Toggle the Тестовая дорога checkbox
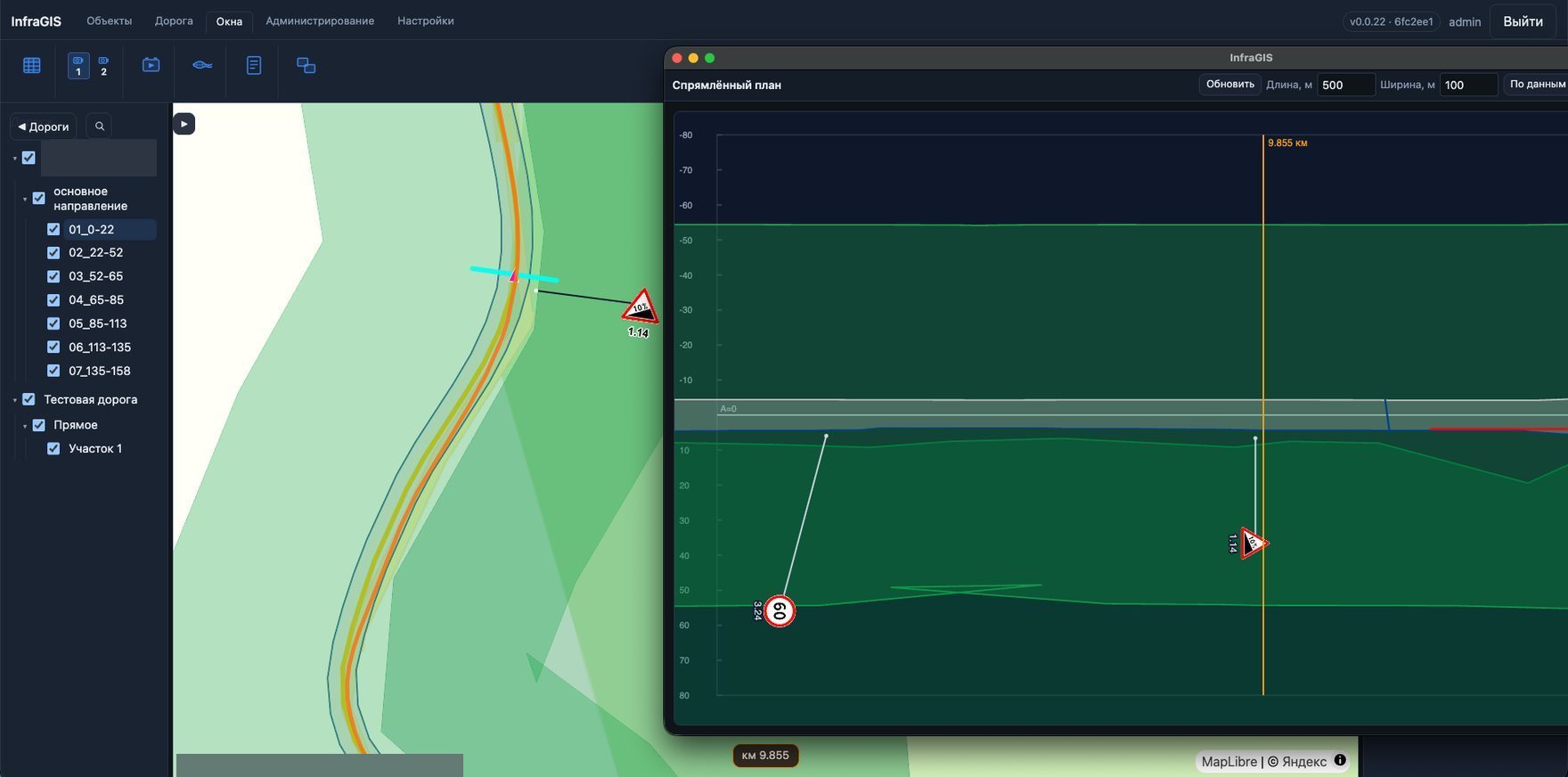 [x=29, y=399]
